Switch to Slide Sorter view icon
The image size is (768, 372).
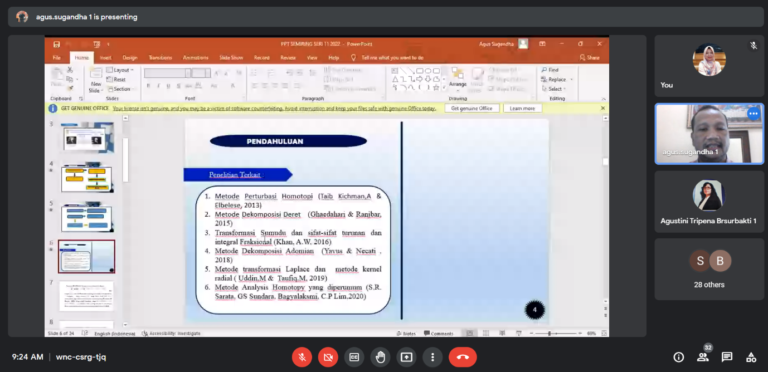coord(486,333)
